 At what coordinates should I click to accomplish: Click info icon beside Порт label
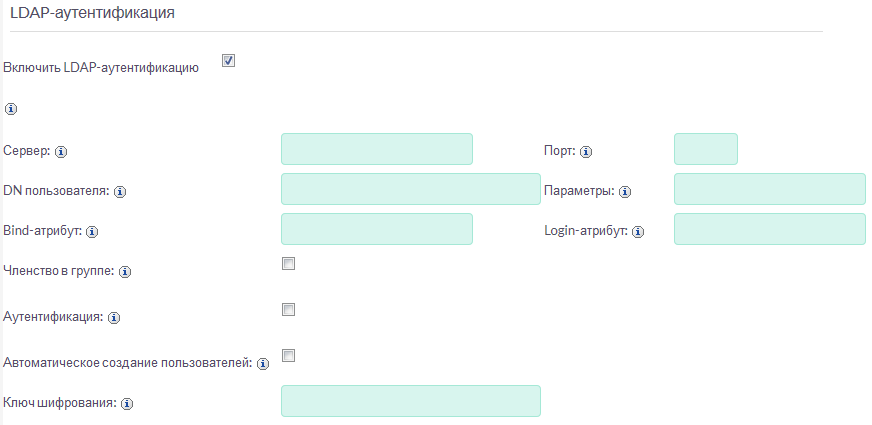coord(586,152)
